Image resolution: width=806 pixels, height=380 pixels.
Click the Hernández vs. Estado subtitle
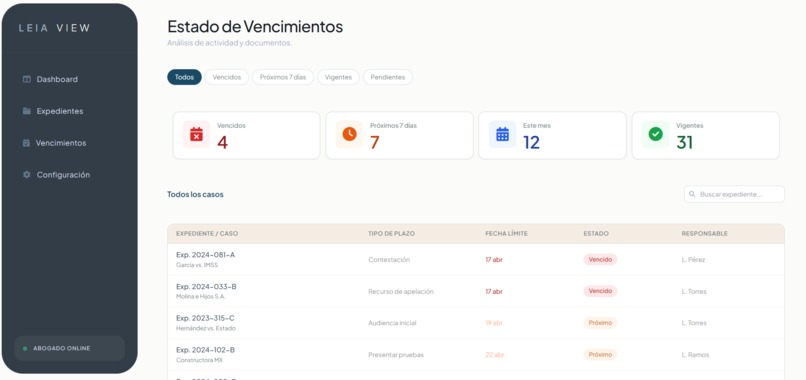pos(206,329)
